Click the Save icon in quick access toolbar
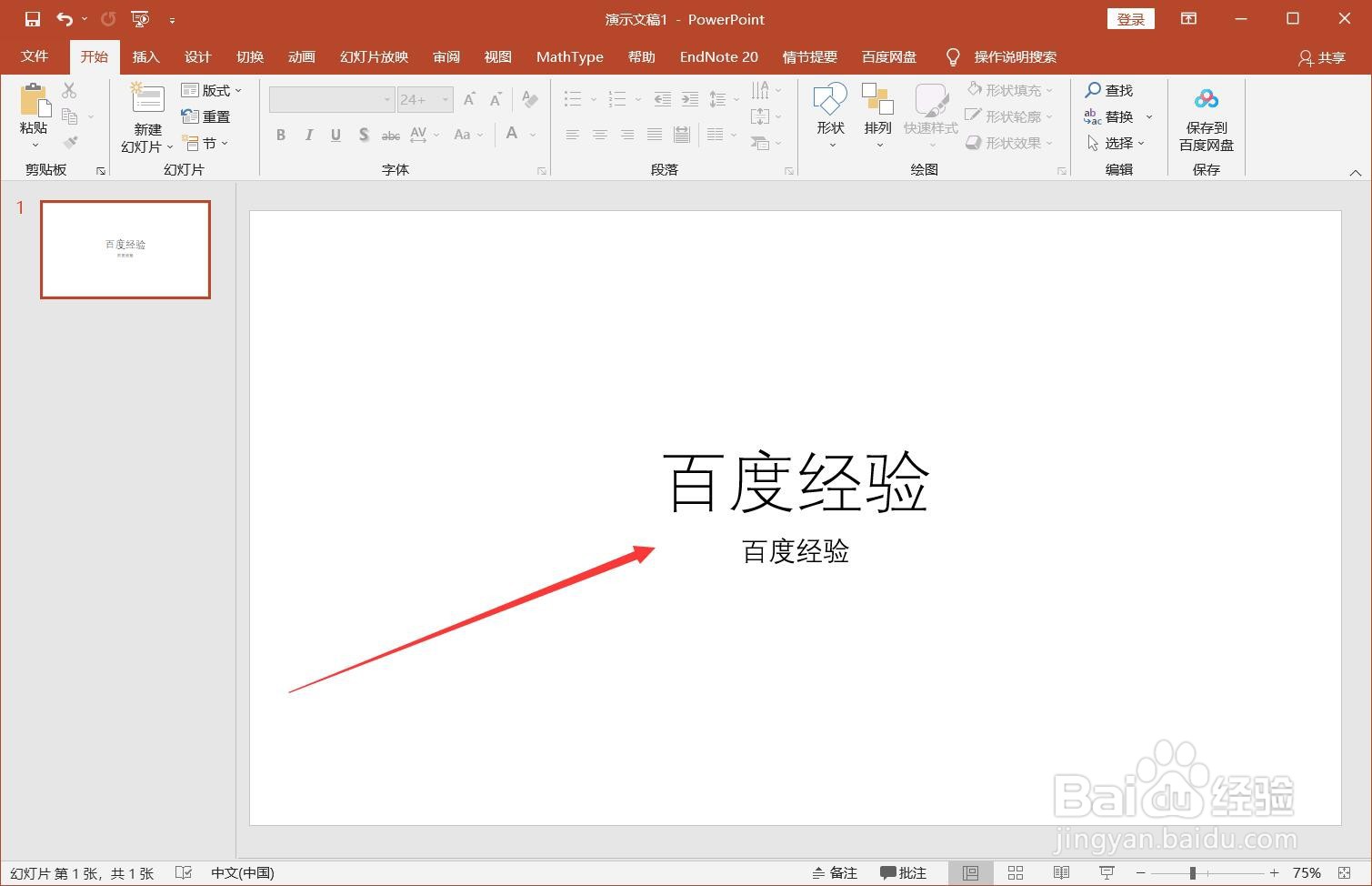The width and height of the screenshot is (1372, 886). point(33,19)
